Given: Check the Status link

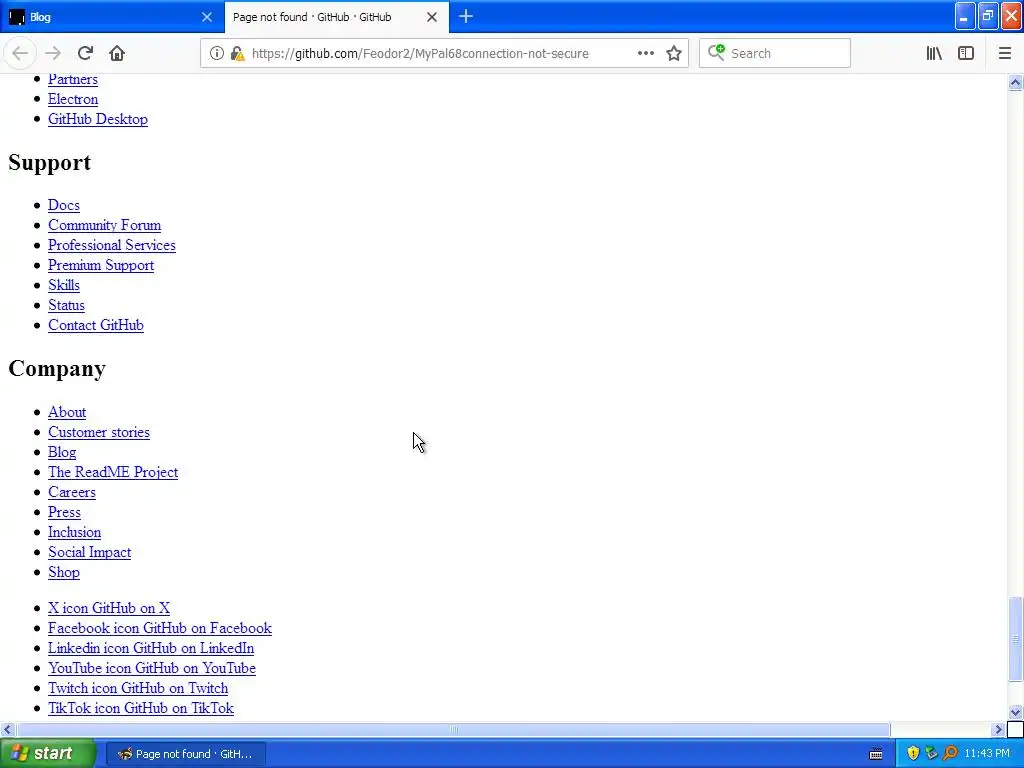Looking at the screenshot, I should [67, 305].
